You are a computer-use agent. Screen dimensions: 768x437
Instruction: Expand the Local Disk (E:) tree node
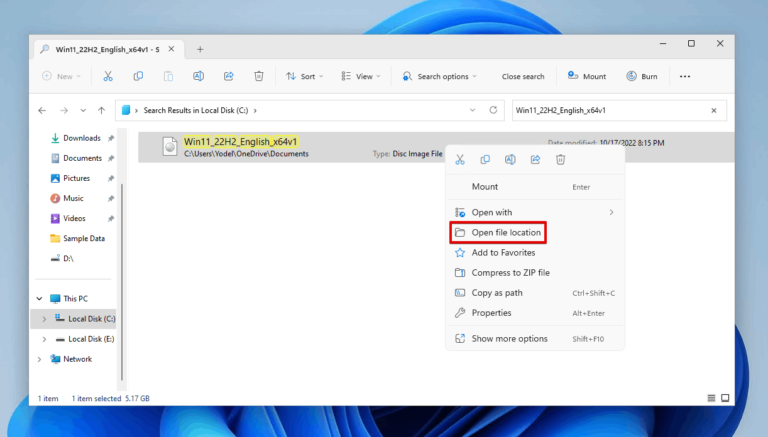tap(44, 339)
